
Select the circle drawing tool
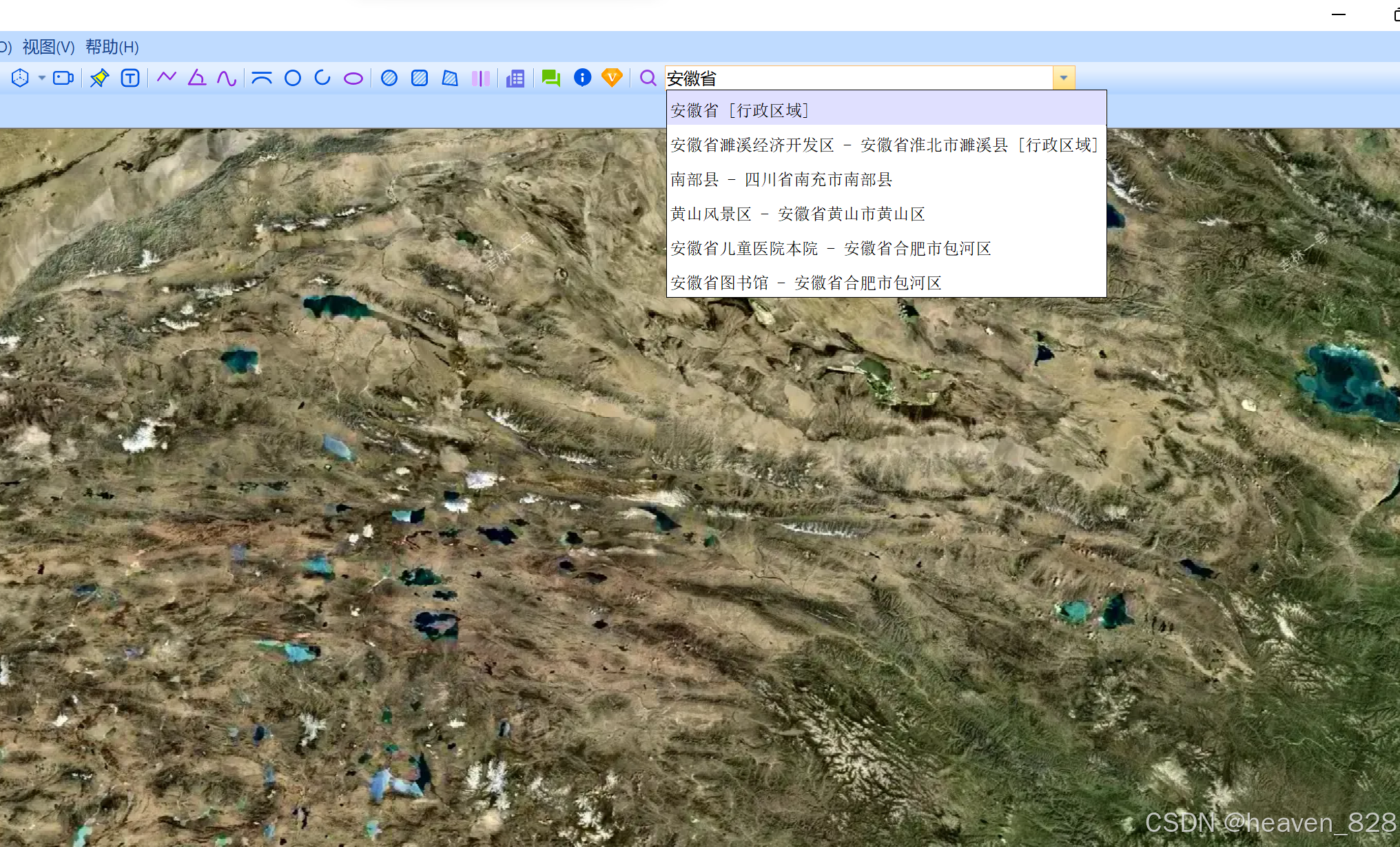tap(292, 78)
